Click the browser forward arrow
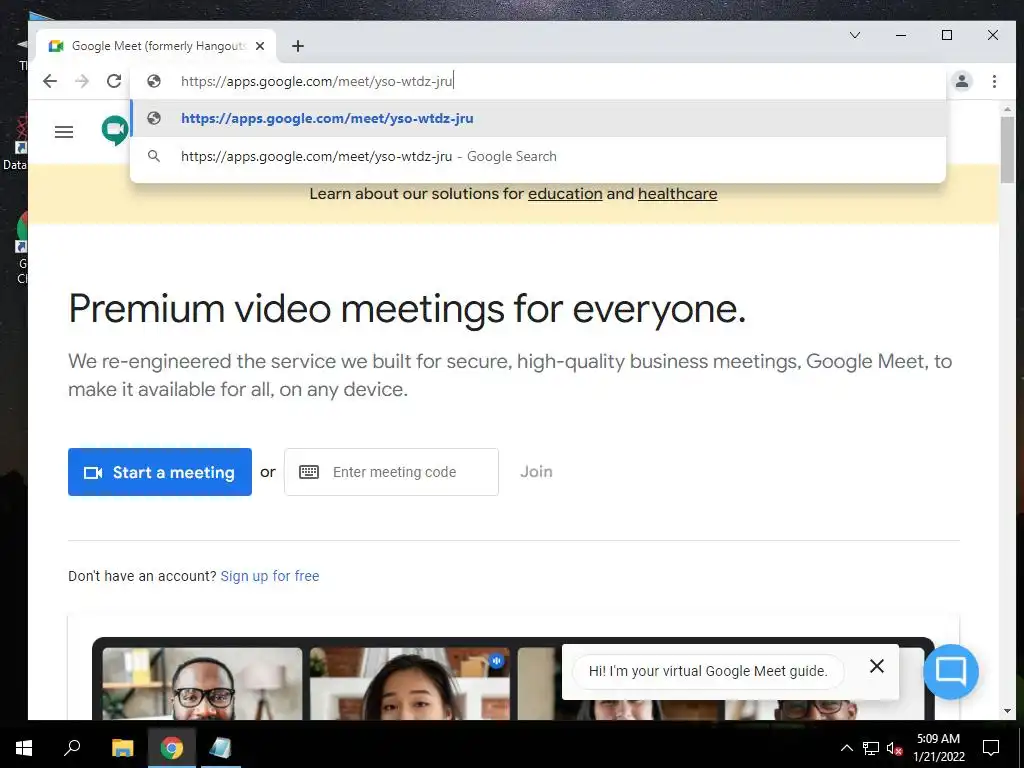 pos(82,81)
